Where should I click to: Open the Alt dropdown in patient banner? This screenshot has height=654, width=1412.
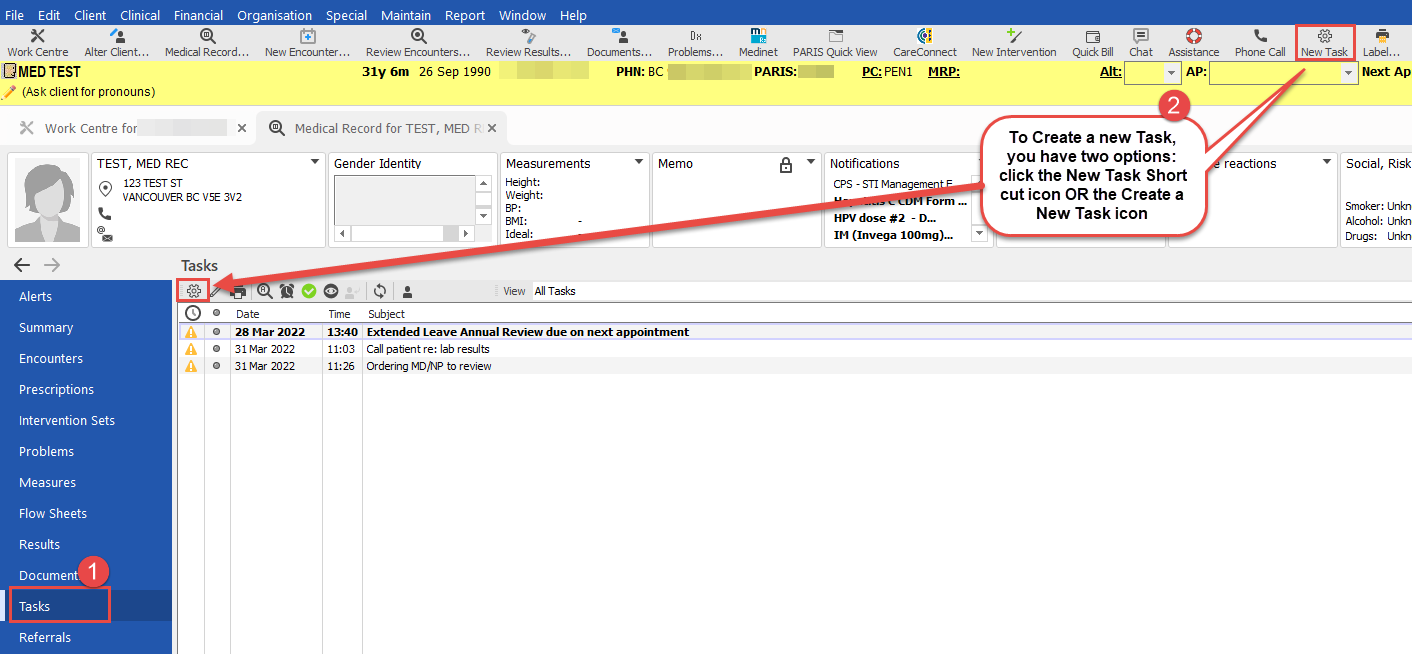point(1172,73)
